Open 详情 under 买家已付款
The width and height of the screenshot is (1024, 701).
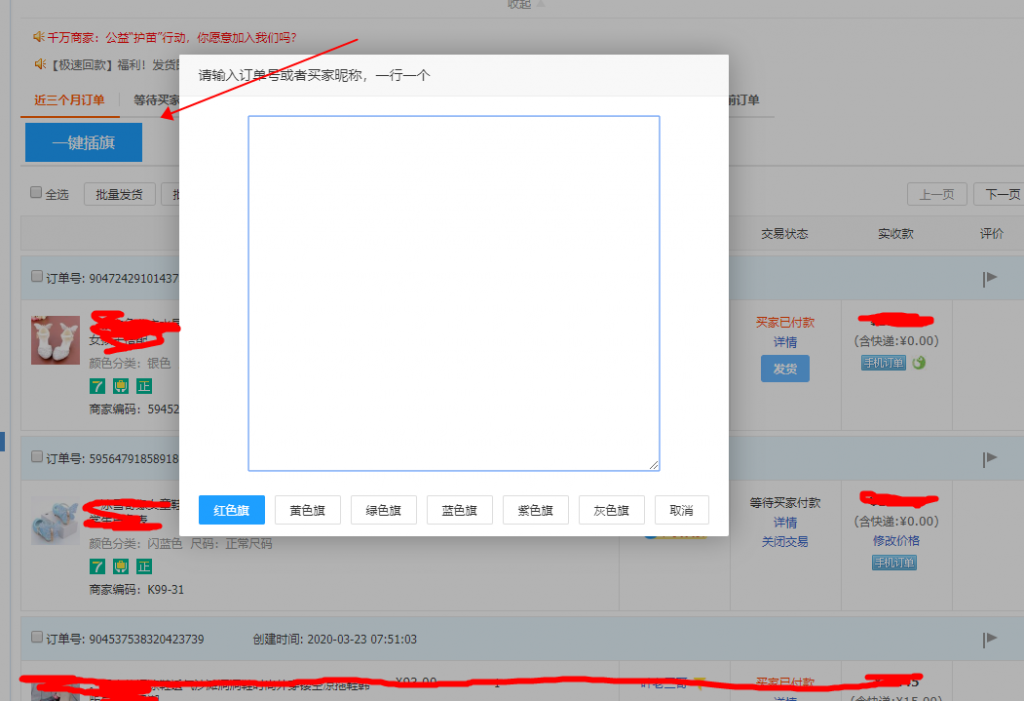[785, 342]
